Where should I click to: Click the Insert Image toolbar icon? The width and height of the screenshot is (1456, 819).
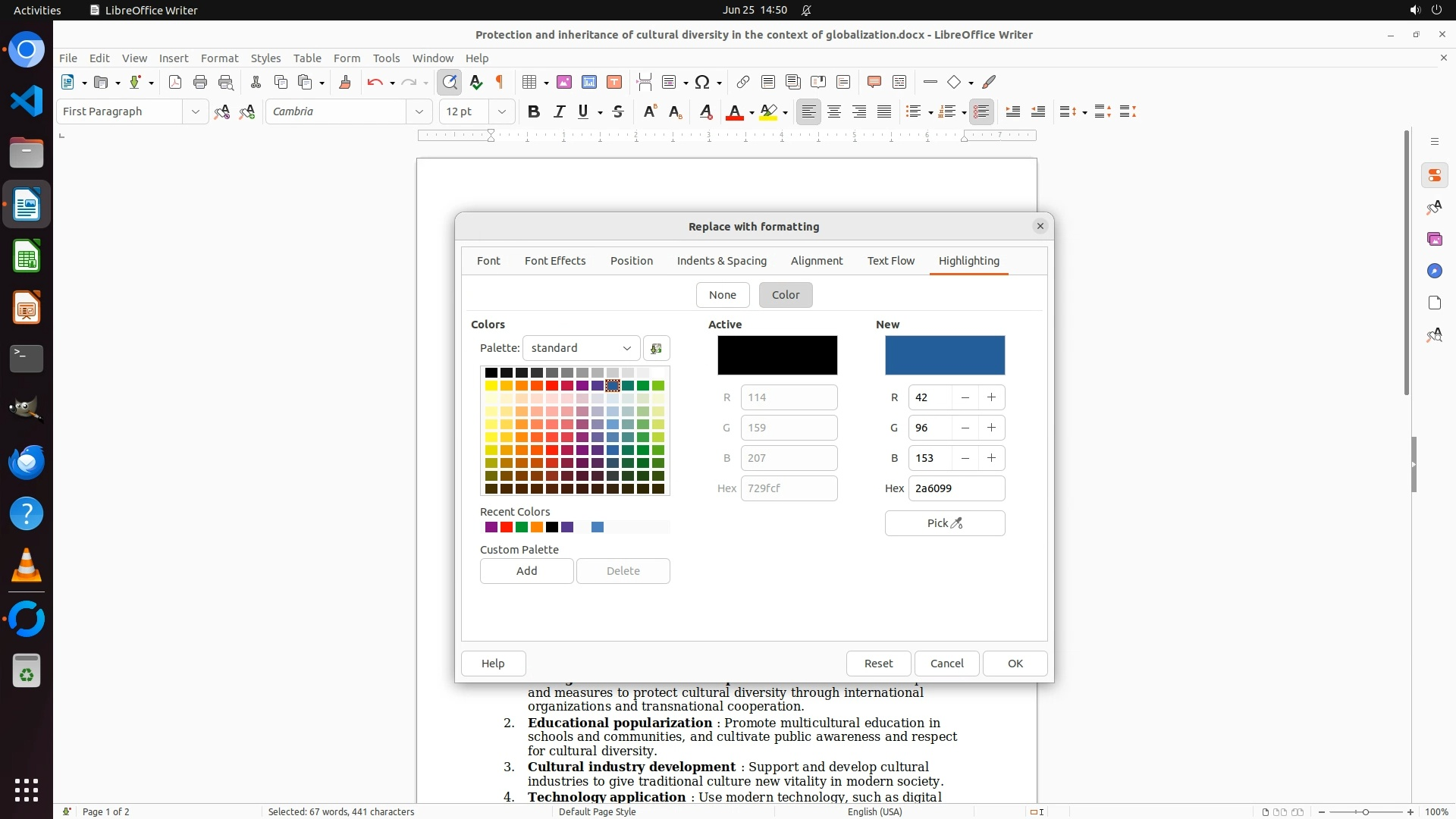tap(564, 82)
